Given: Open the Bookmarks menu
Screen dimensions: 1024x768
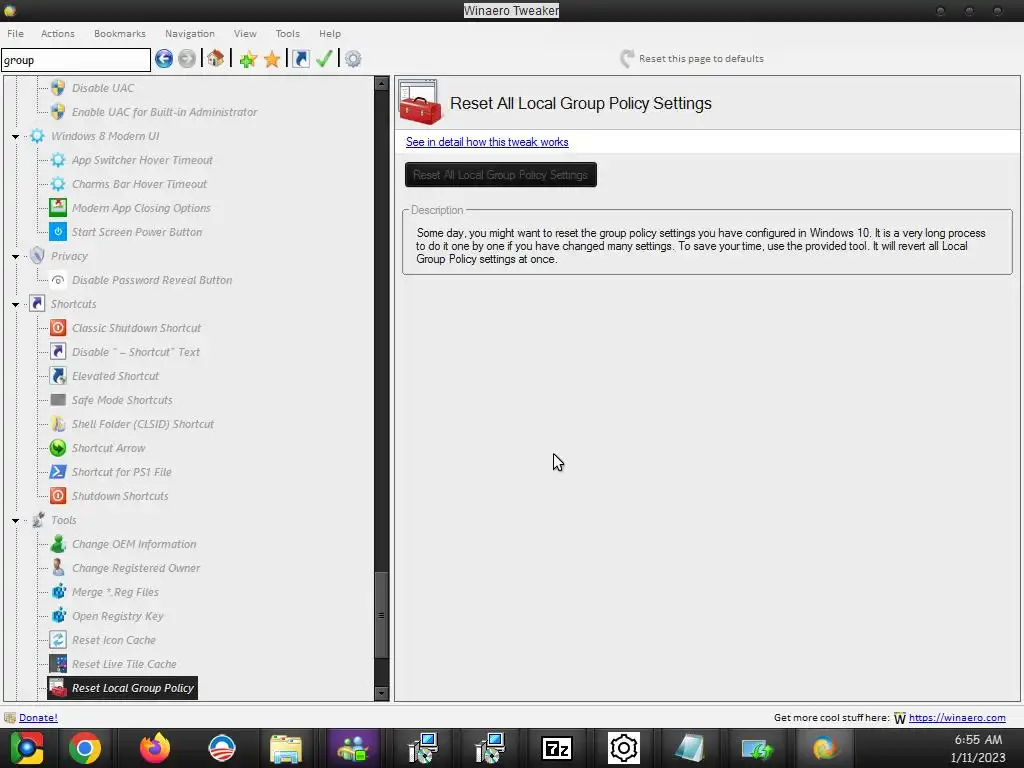Looking at the screenshot, I should [120, 33].
